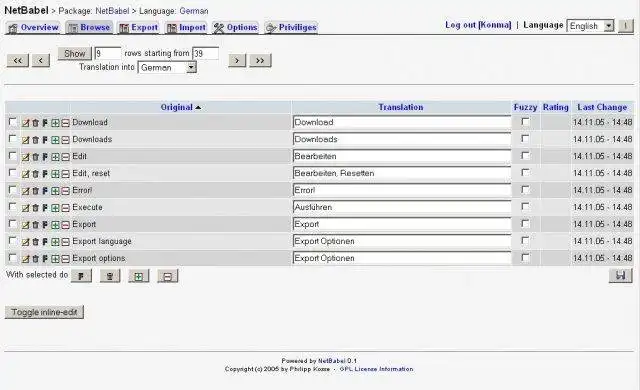Viewport: 640px width, 390px height.
Task: Sort by Translation column header
Action: coord(400,107)
